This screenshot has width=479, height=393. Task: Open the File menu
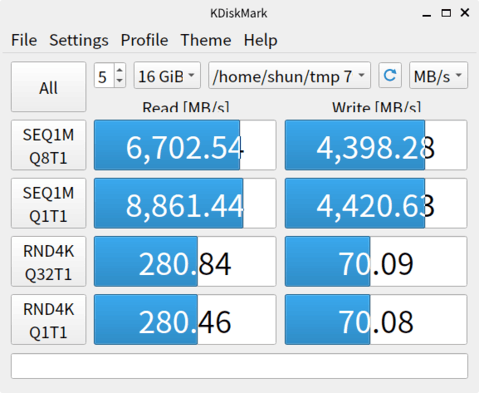coord(24,40)
